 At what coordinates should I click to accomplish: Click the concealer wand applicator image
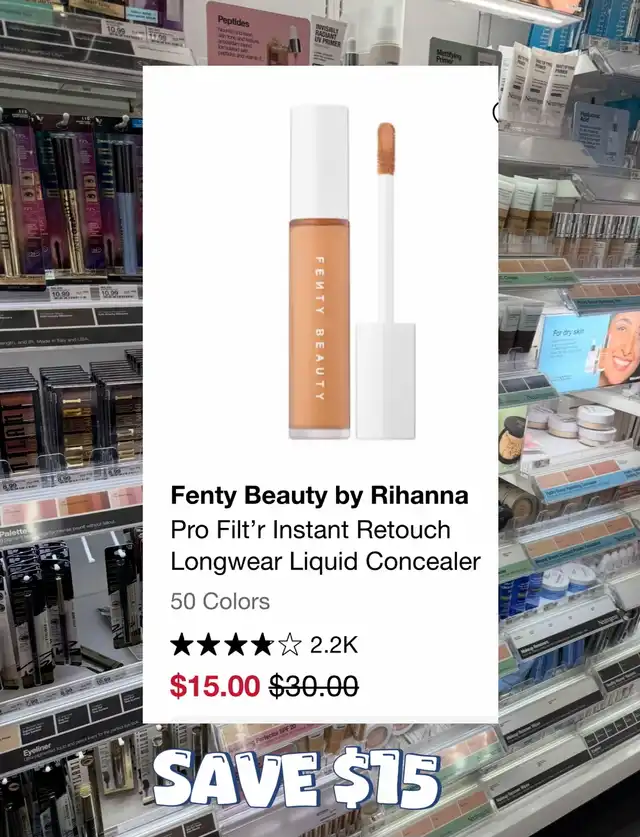pos(385,280)
